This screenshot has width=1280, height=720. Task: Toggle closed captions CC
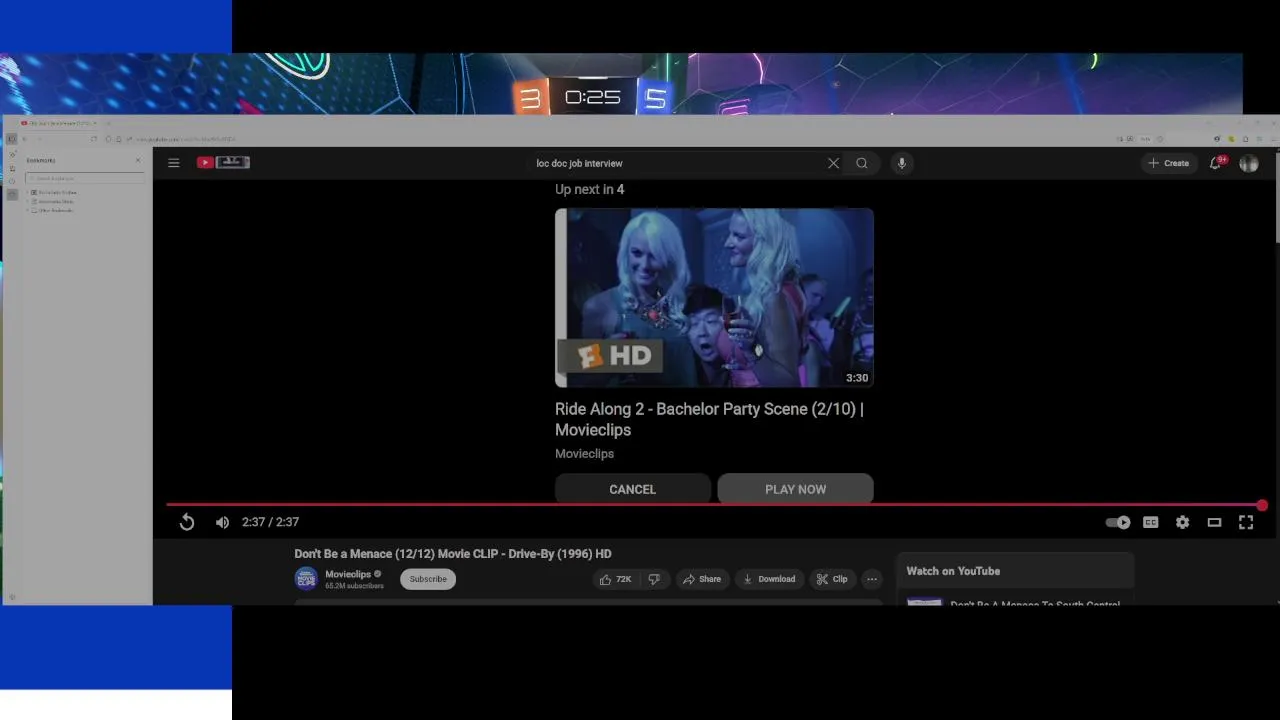coord(1151,522)
